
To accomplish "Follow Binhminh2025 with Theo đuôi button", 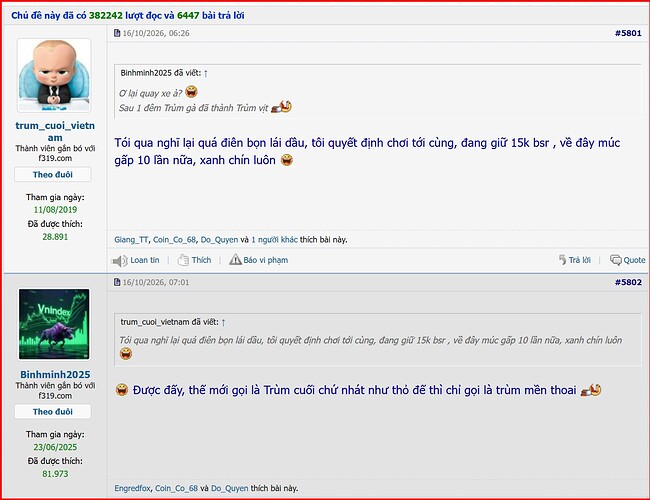I will [x=53, y=412].
